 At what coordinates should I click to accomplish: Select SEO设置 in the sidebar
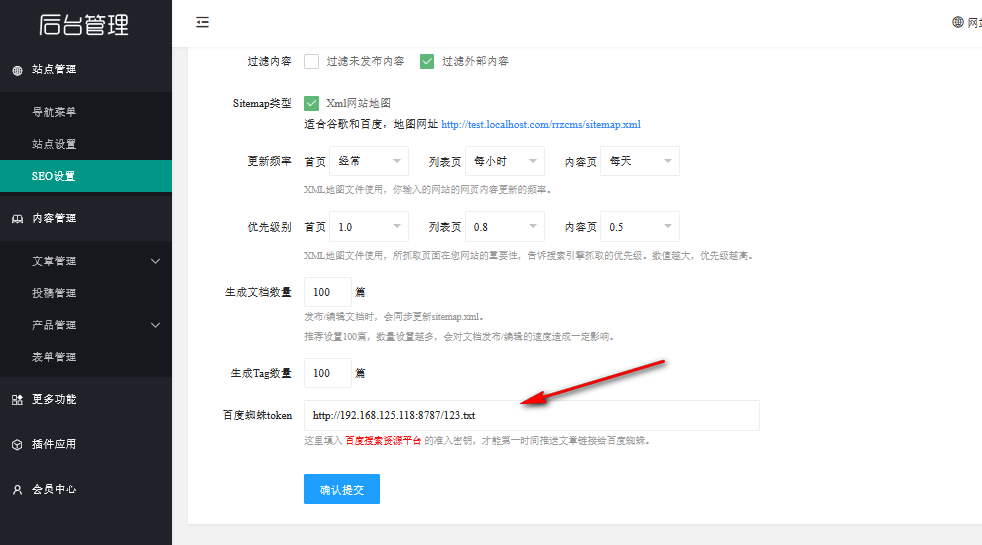[x=86, y=176]
